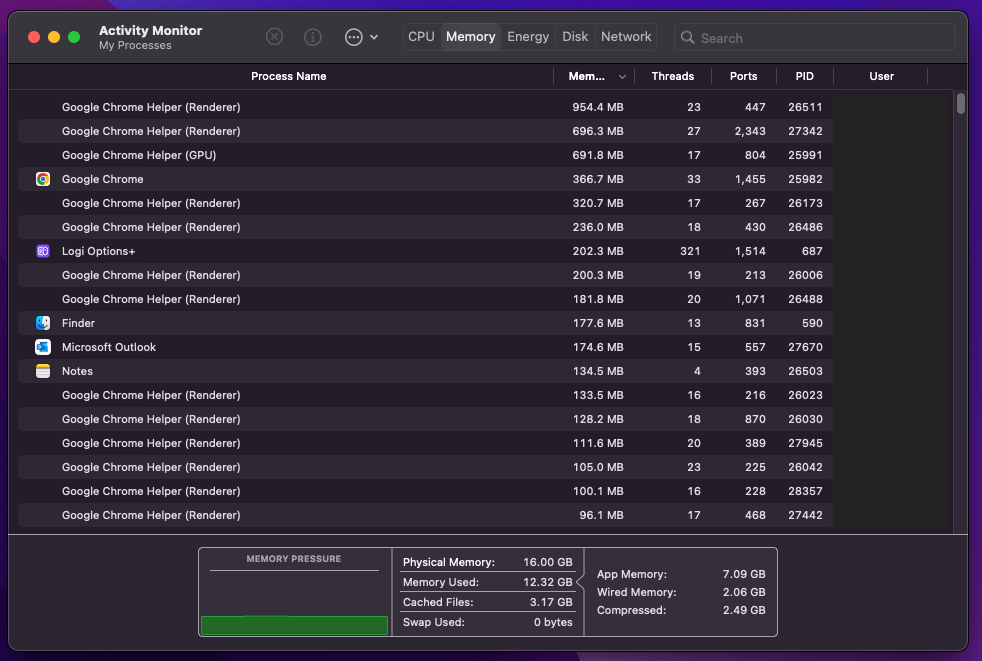Select the Google Chrome Helper (GPU) row
The width and height of the screenshot is (982, 661).
tap(426, 155)
